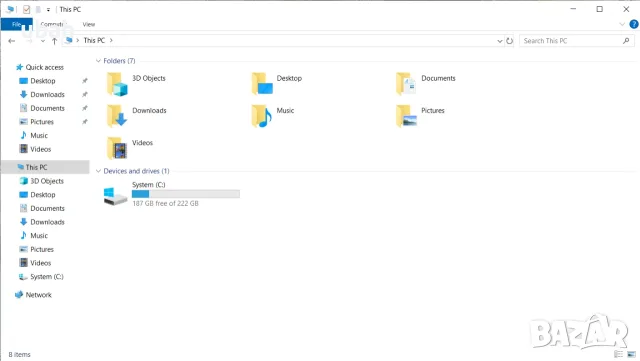
Task: Click the refresh button beside address bar
Action: click(509, 41)
